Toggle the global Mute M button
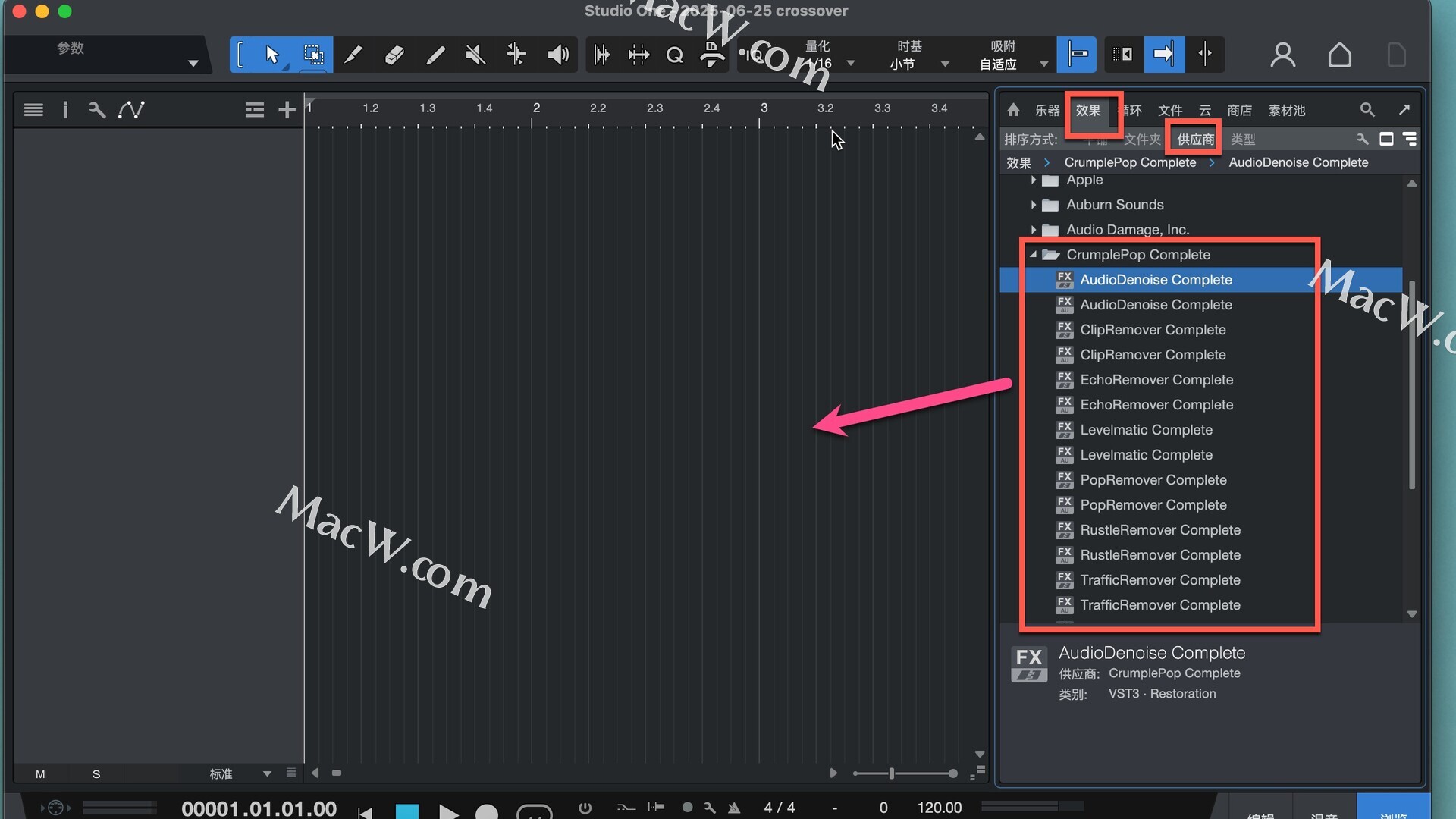1456x819 pixels. (x=40, y=774)
